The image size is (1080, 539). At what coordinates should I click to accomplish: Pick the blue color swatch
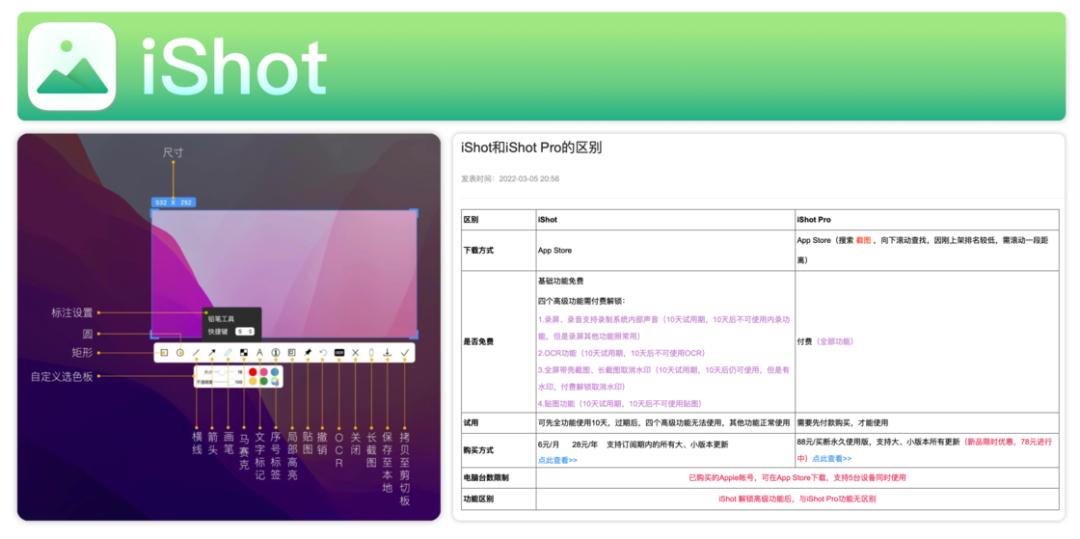coord(275,372)
